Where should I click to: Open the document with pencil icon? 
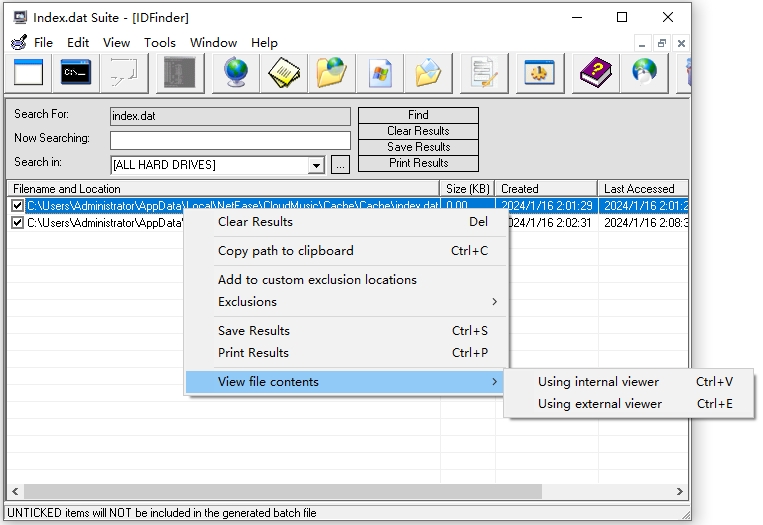(x=484, y=73)
